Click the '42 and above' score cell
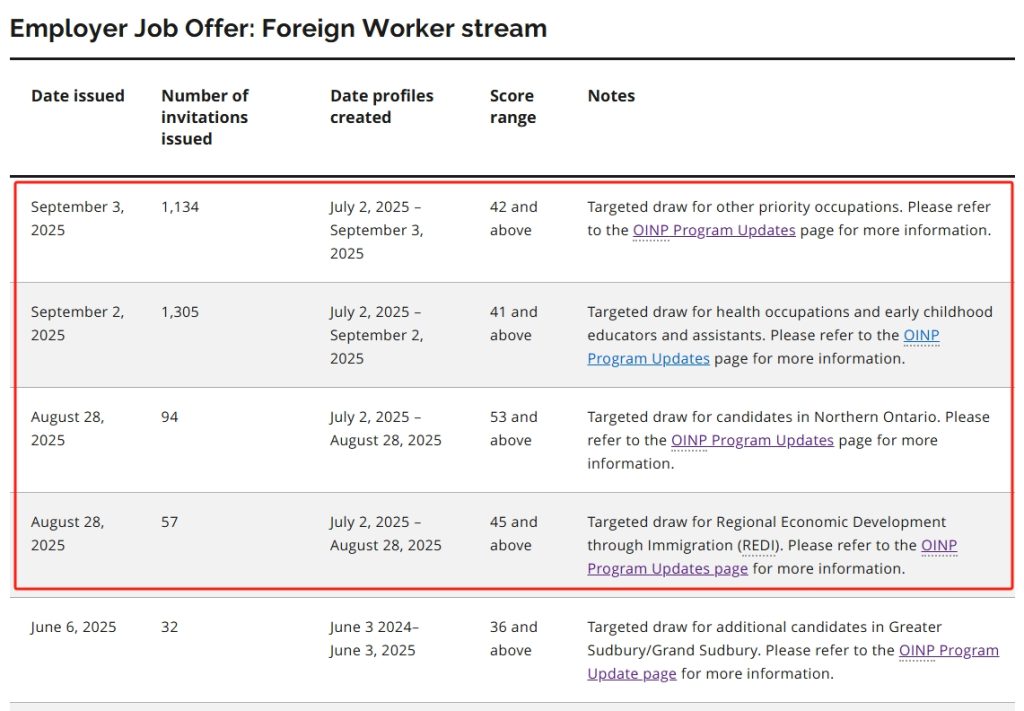This screenshot has height=711, width=1024. [x=513, y=218]
